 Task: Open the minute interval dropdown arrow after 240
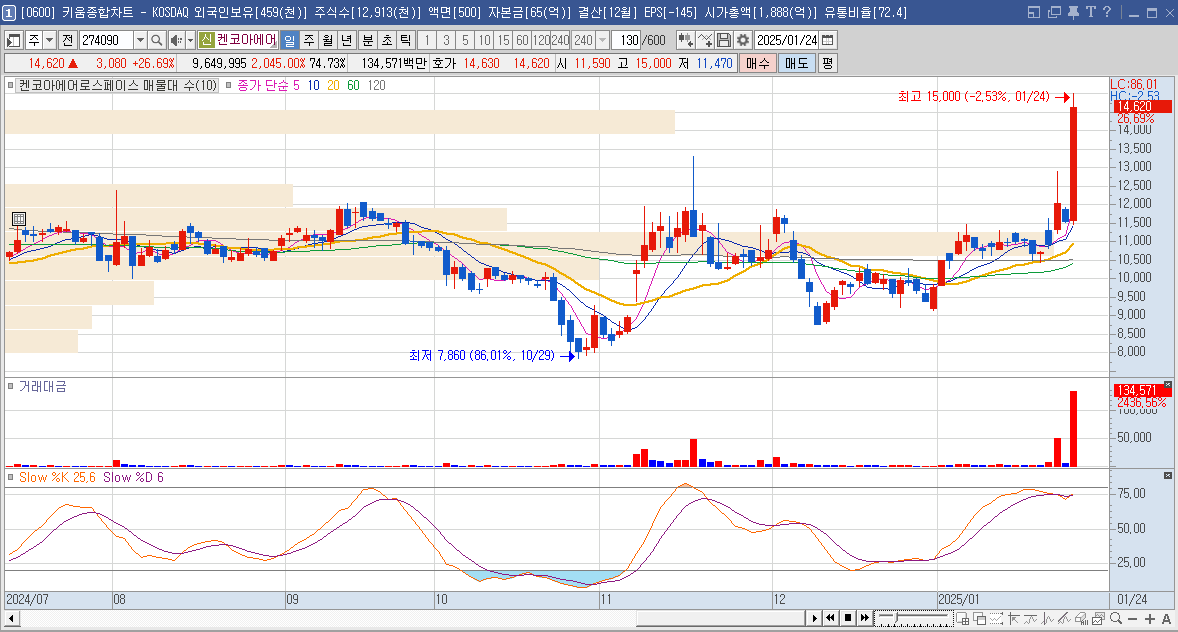[x=603, y=40]
